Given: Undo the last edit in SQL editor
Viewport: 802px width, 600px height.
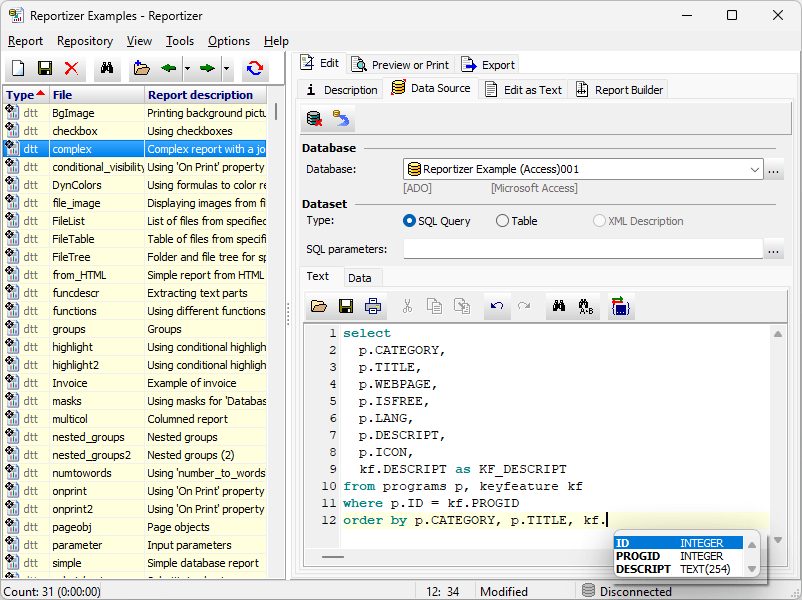Looking at the screenshot, I should [497, 307].
